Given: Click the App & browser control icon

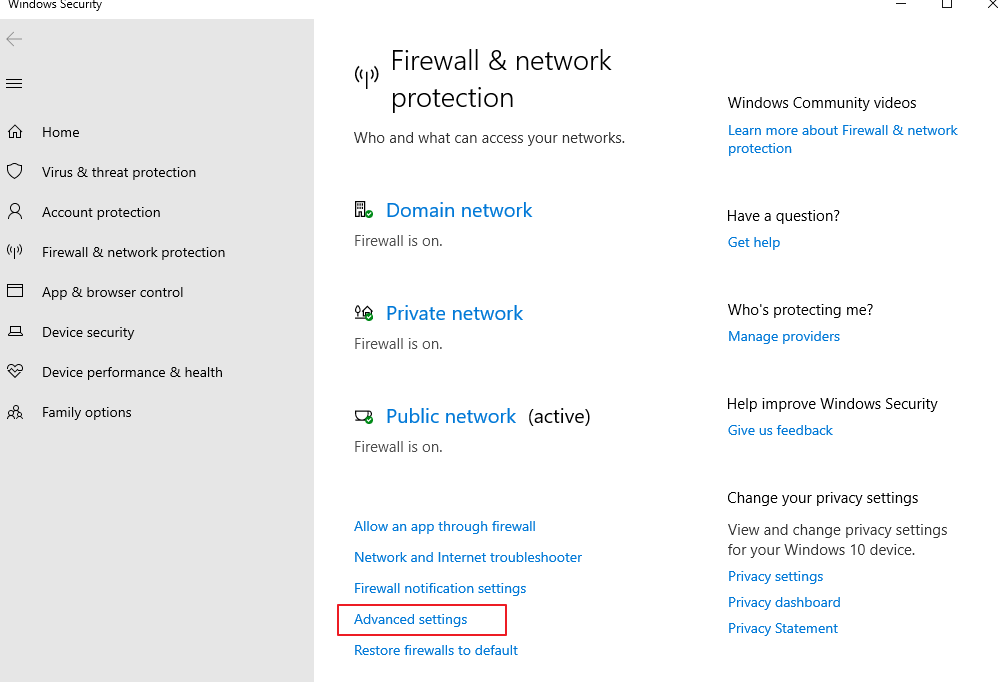Looking at the screenshot, I should (15, 292).
